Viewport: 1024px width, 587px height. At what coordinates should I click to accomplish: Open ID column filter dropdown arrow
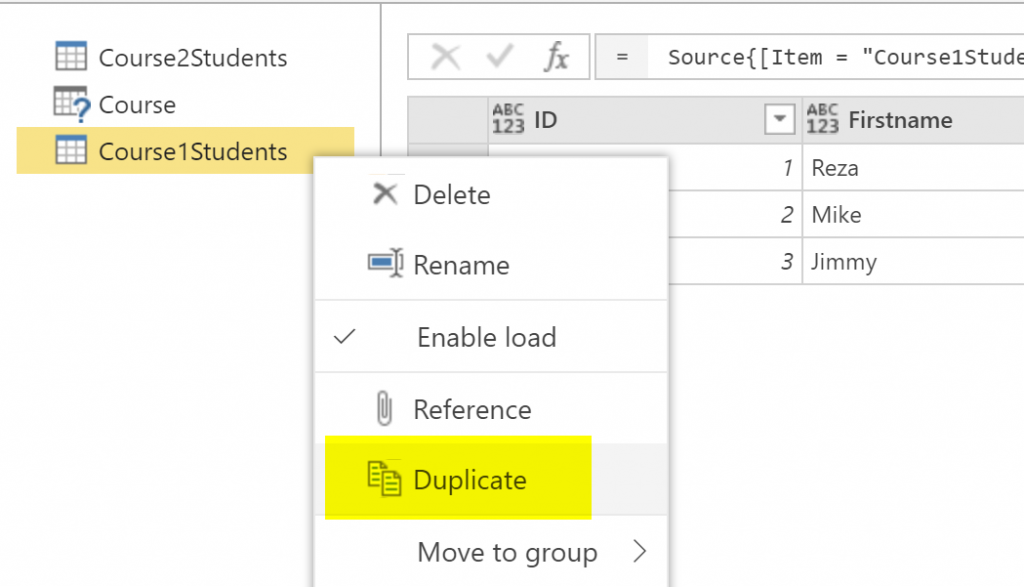778,120
